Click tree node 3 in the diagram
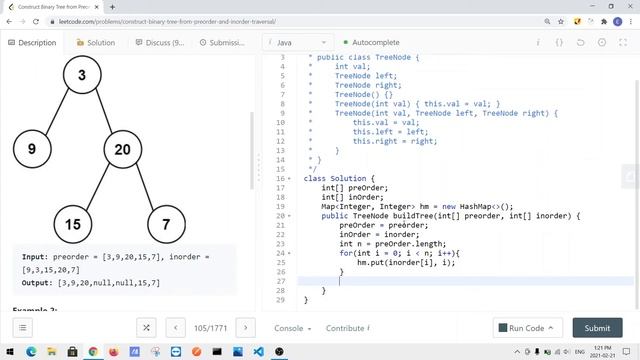This screenshot has width=640, height=360. click(82, 75)
